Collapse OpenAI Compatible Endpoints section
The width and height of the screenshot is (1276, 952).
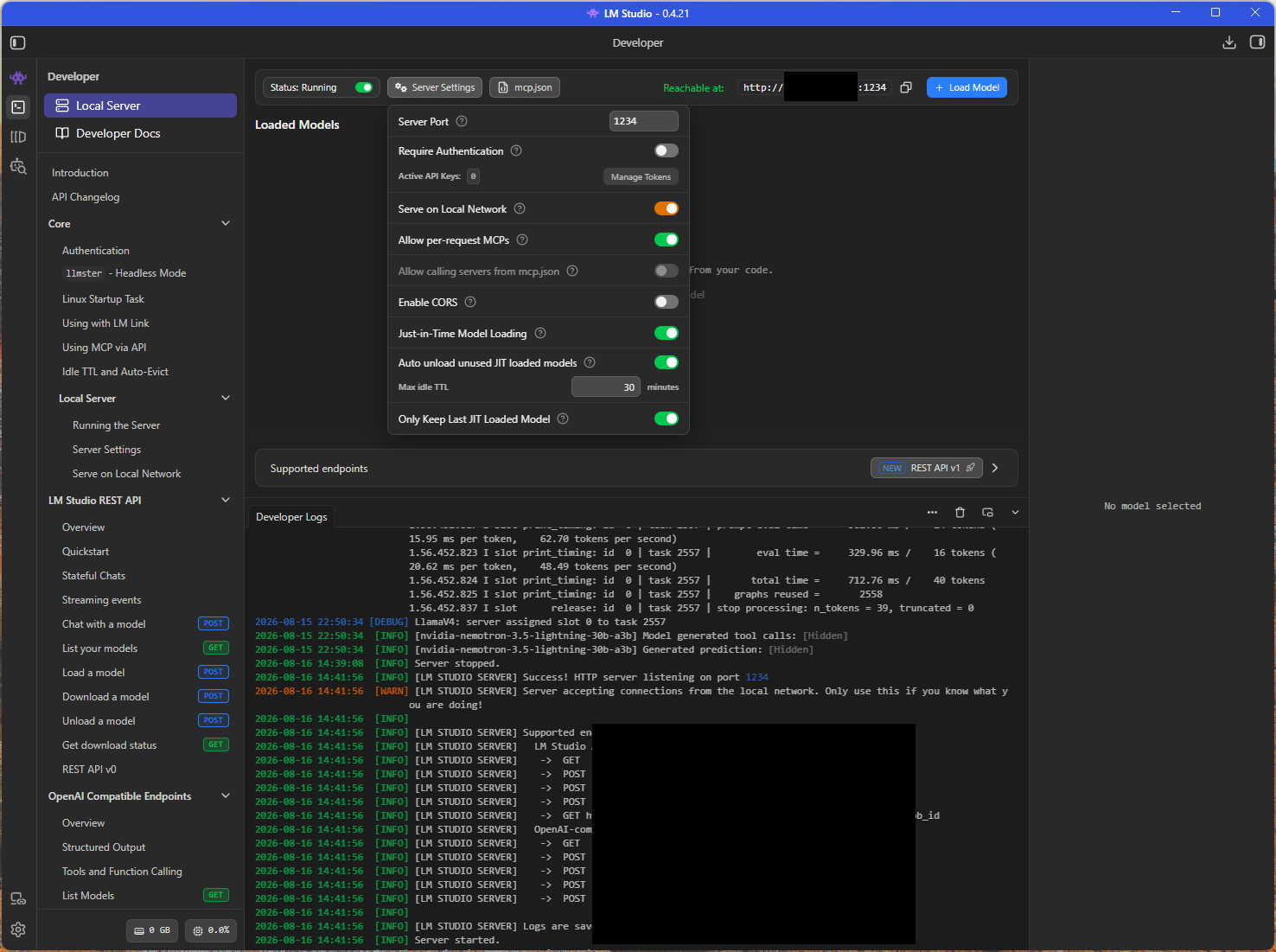point(226,795)
